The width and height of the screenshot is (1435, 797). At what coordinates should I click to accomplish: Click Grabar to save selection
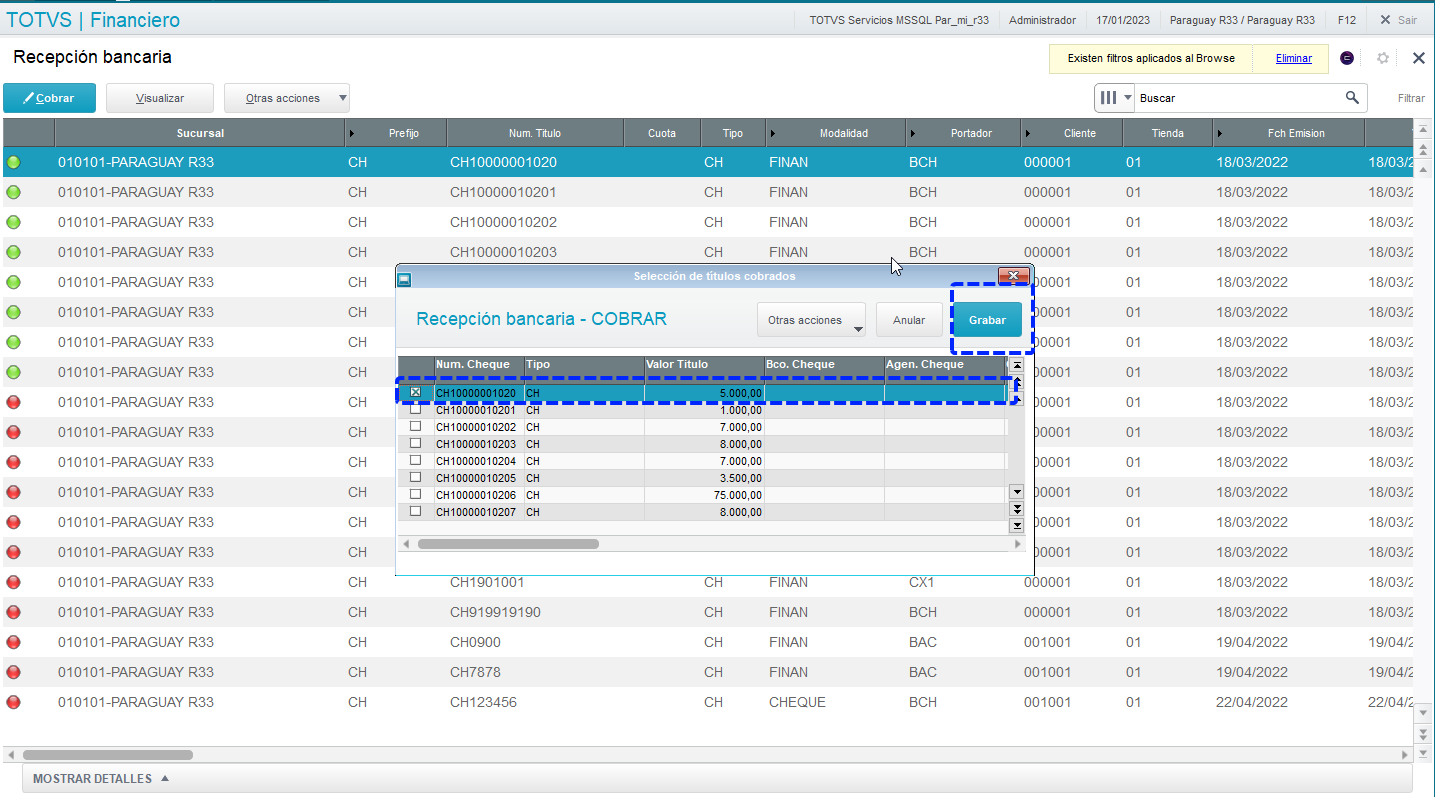pos(987,320)
